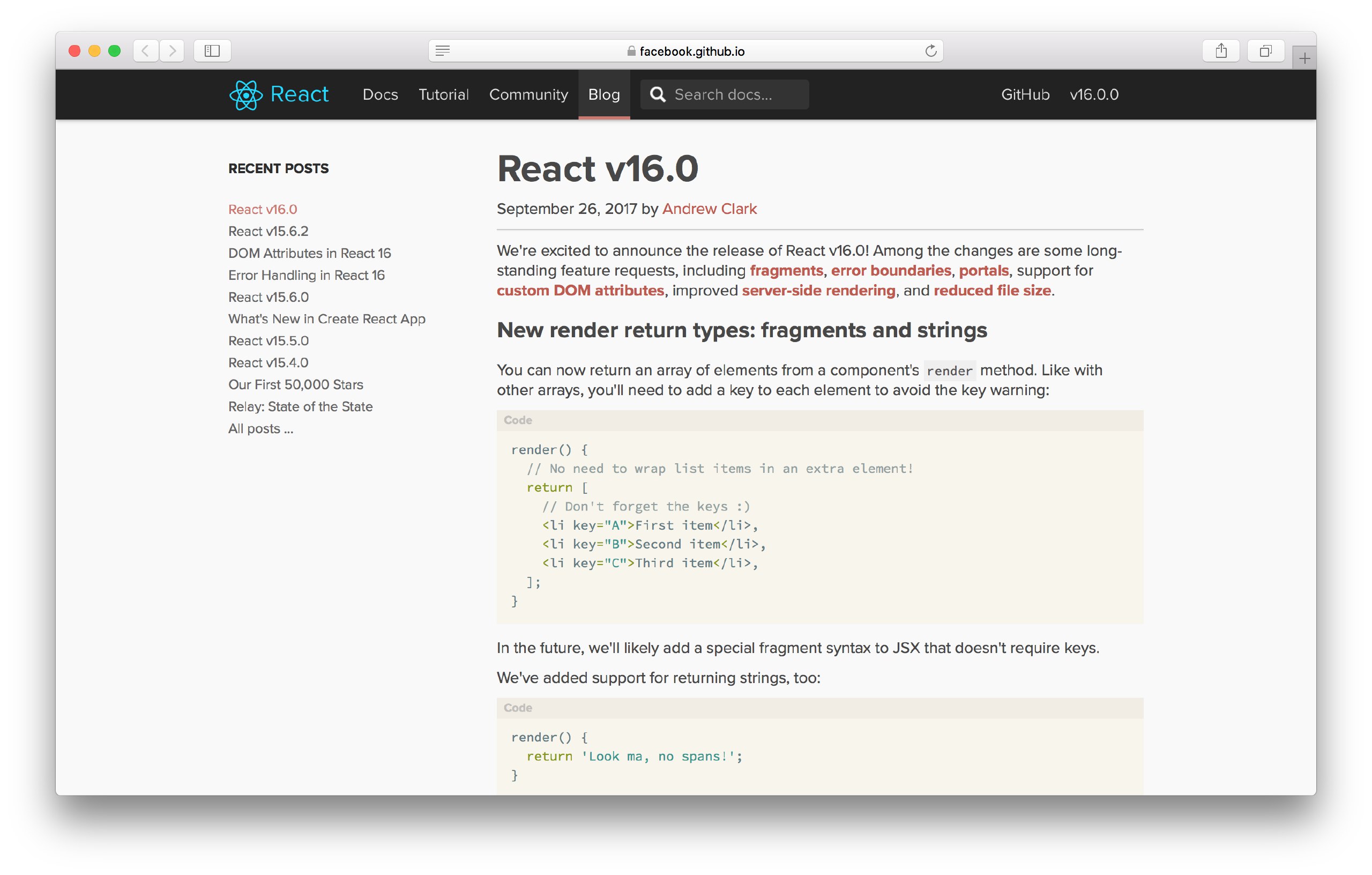The image size is (1372, 875).
Task: Click the v16.0.0 version link
Action: click(x=1094, y=94)
